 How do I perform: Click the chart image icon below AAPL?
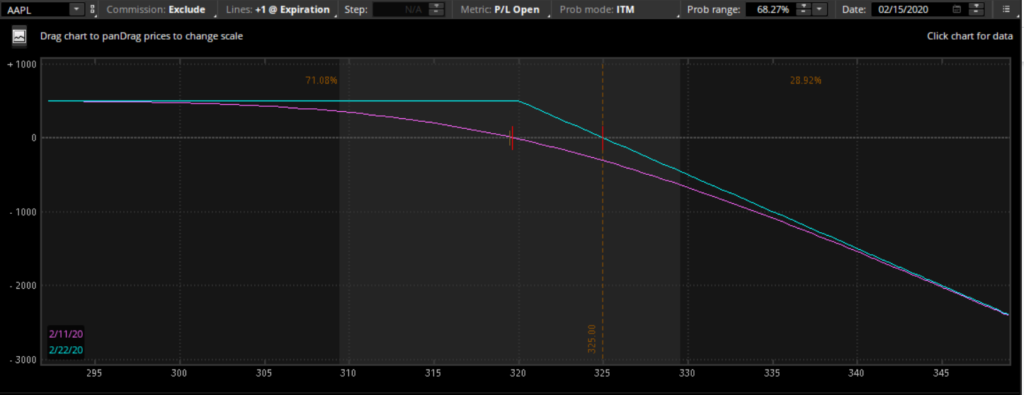coord(19,37)
